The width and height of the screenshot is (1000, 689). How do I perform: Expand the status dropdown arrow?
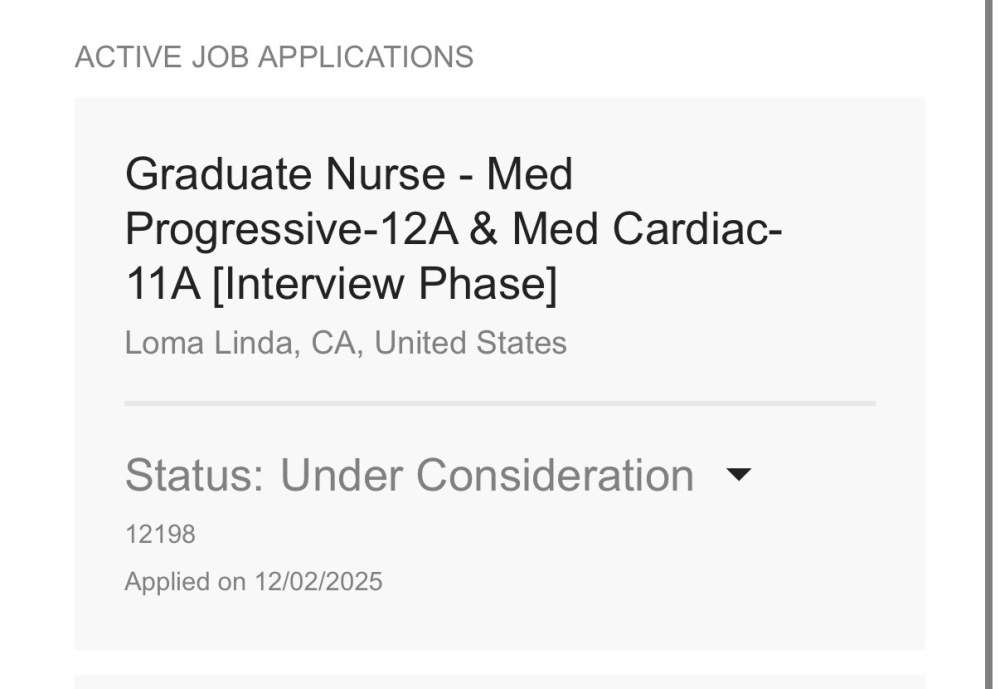click(x=738, y=475)
